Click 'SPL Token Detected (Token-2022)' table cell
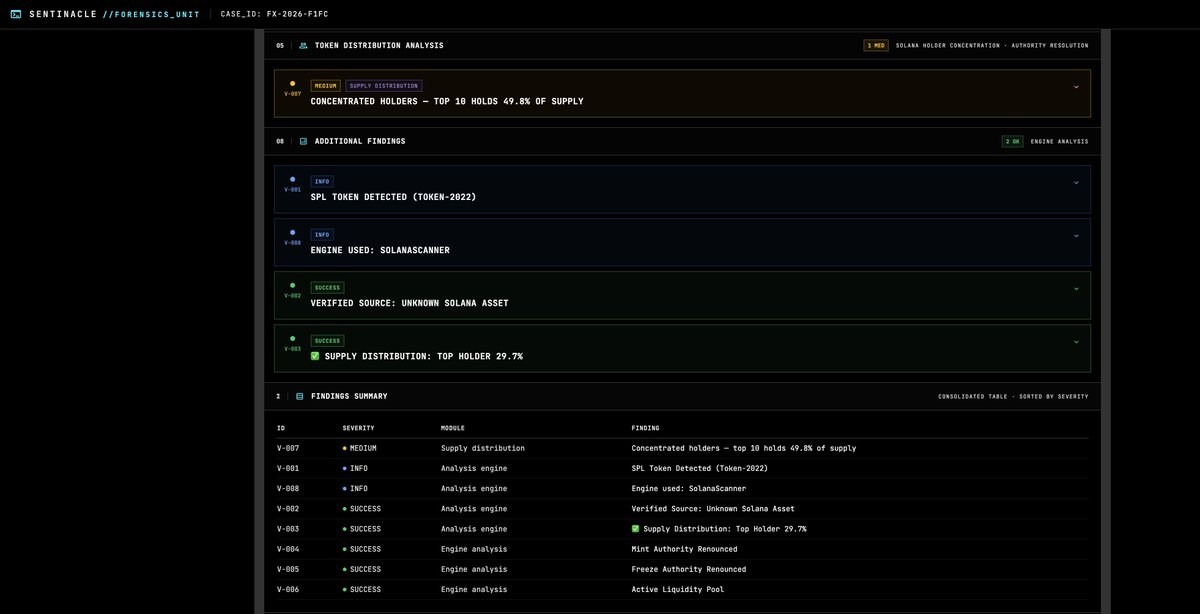 coord(700,468)
